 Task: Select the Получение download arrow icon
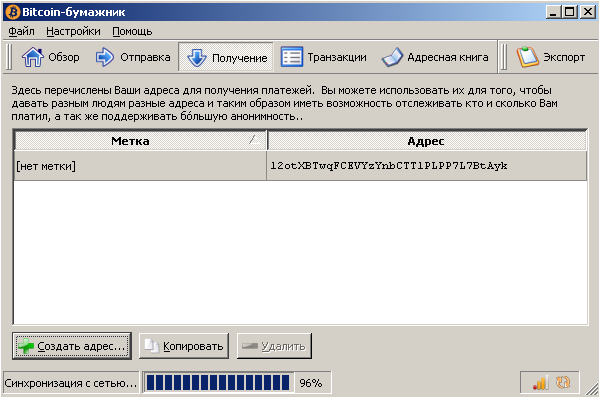click(x=197, y=58)
